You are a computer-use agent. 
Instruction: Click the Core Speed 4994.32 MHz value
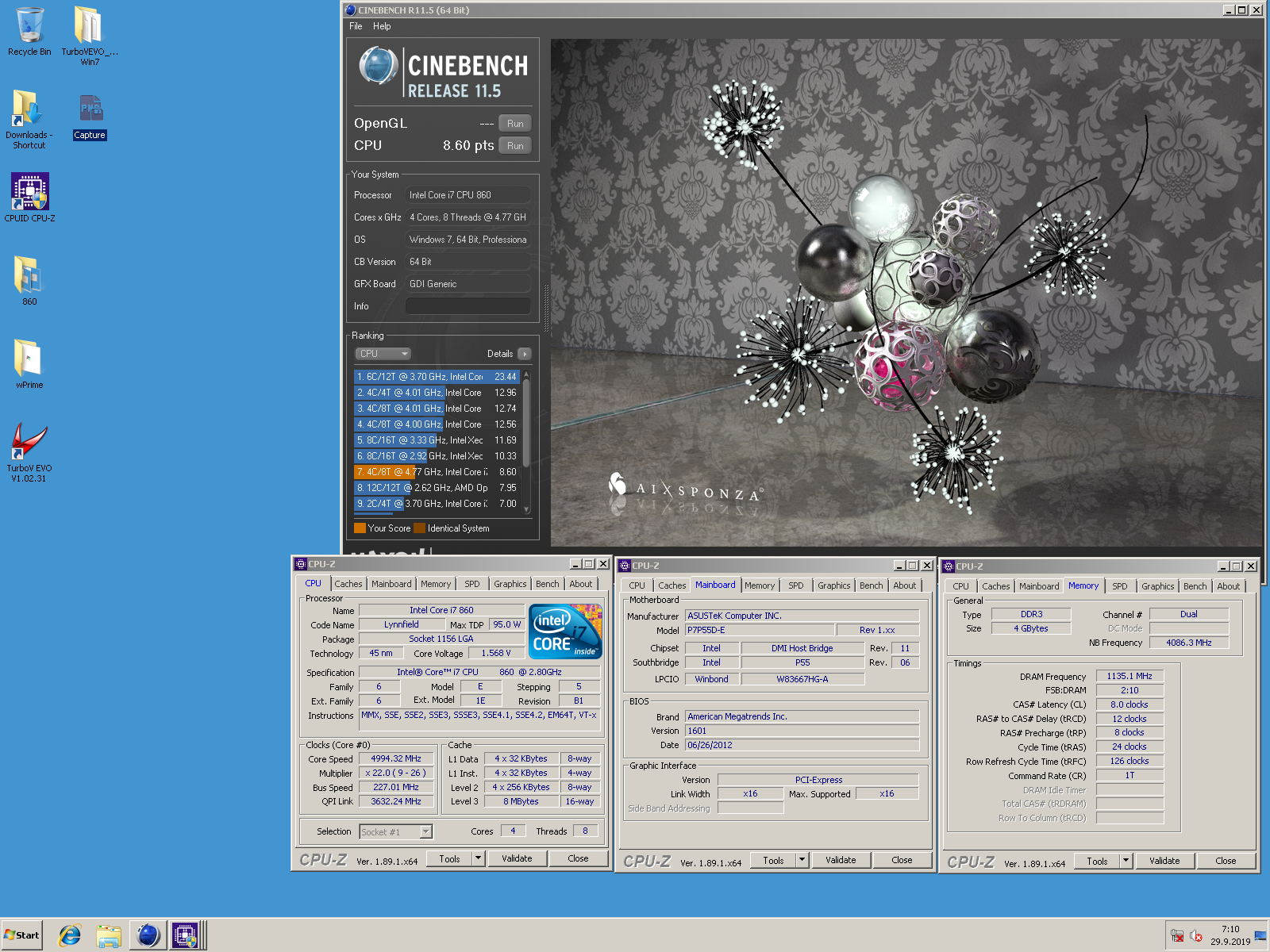pos(396,759)
